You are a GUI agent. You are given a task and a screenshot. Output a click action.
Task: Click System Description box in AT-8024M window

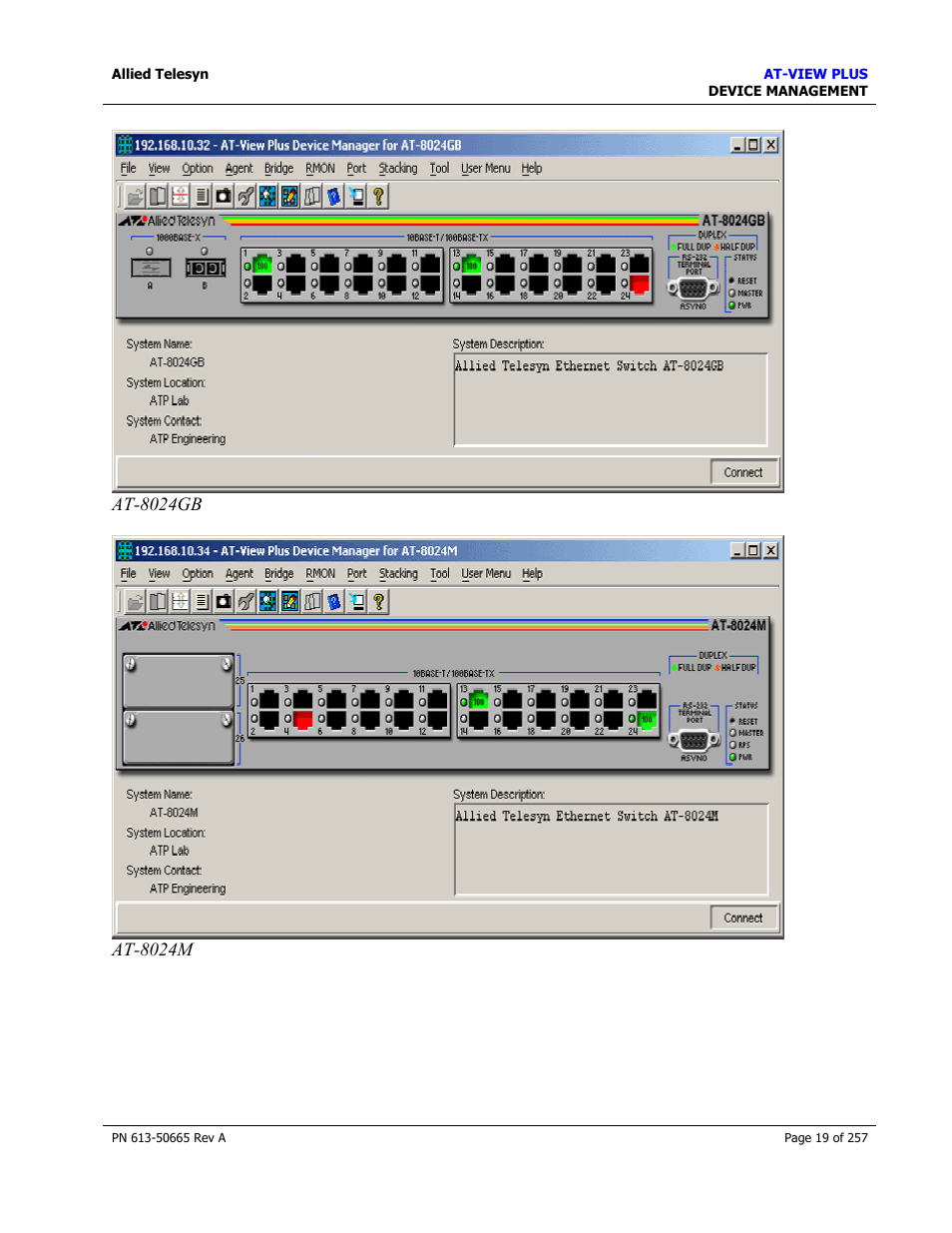[612, 849]
